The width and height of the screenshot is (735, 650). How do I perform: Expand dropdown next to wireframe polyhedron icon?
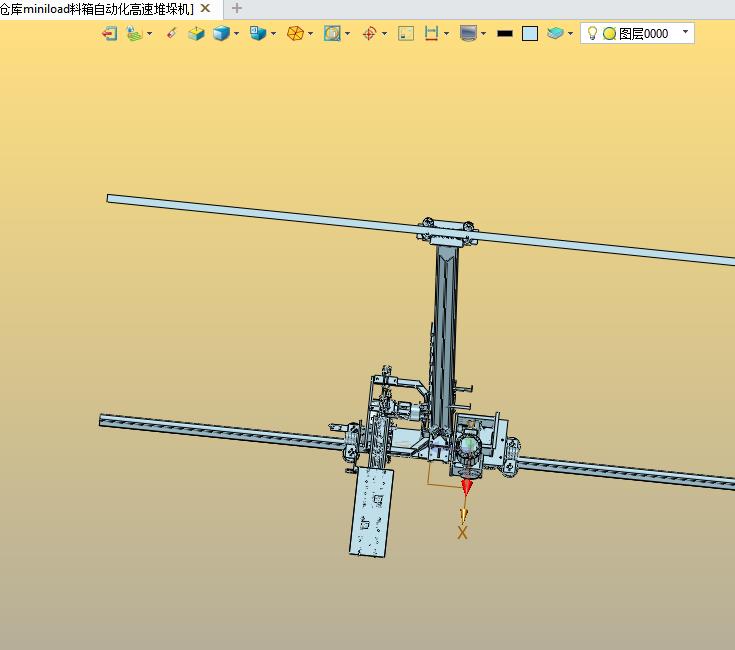tap(310, 34)
